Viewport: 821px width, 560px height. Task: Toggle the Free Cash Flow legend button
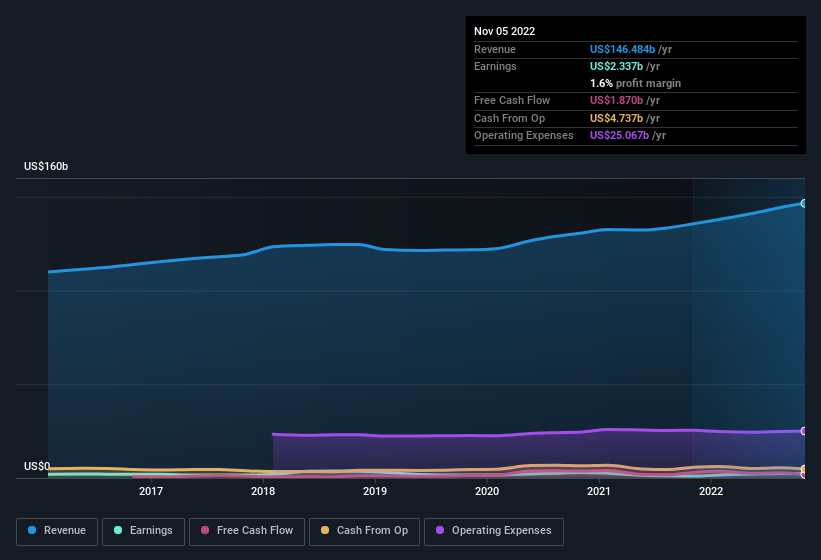pos(247,531)
